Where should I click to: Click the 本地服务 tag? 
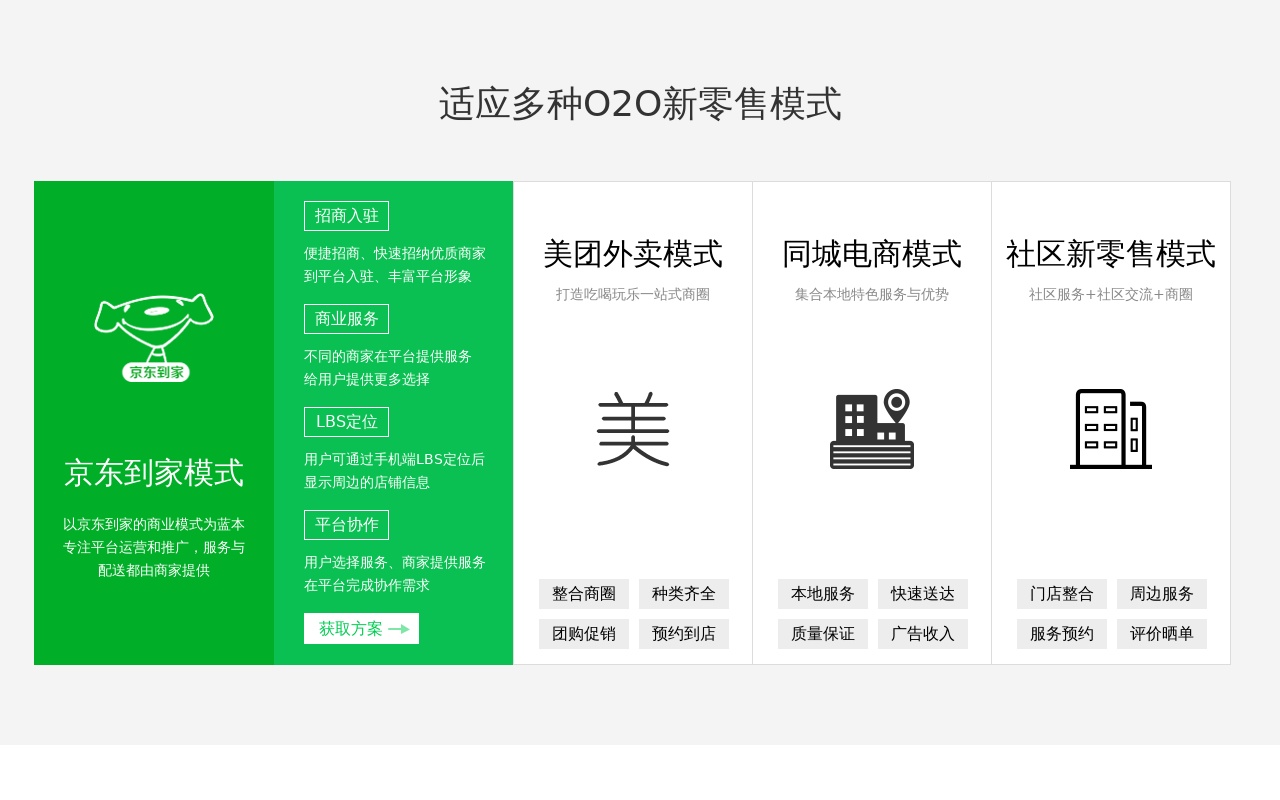pyautogui.click(x=823, y=594)
